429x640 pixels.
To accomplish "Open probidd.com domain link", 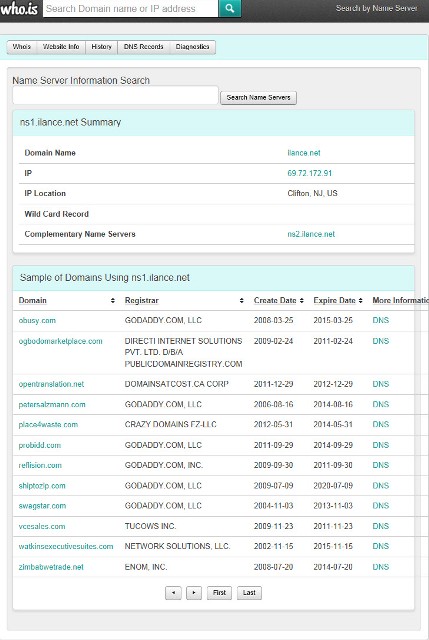I will [40, 445].
